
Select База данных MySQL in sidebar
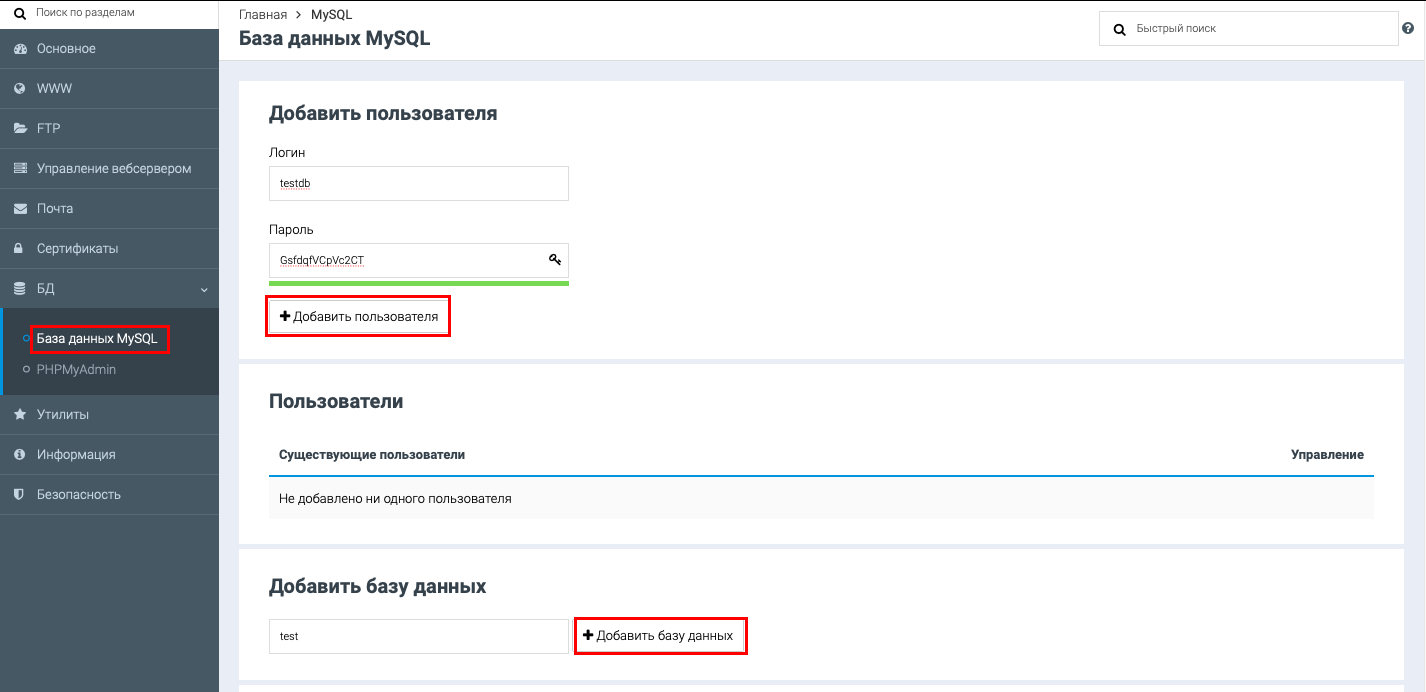[97, 339]
